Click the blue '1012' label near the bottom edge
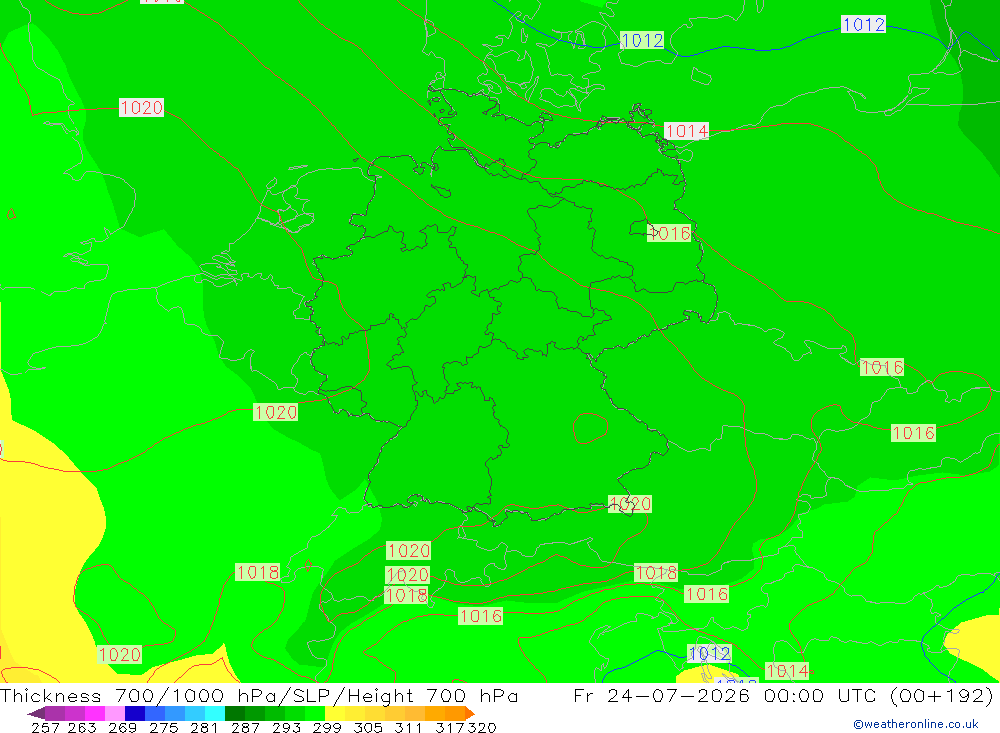Screen dimensions: 1000x733 [x=709, y=653]
